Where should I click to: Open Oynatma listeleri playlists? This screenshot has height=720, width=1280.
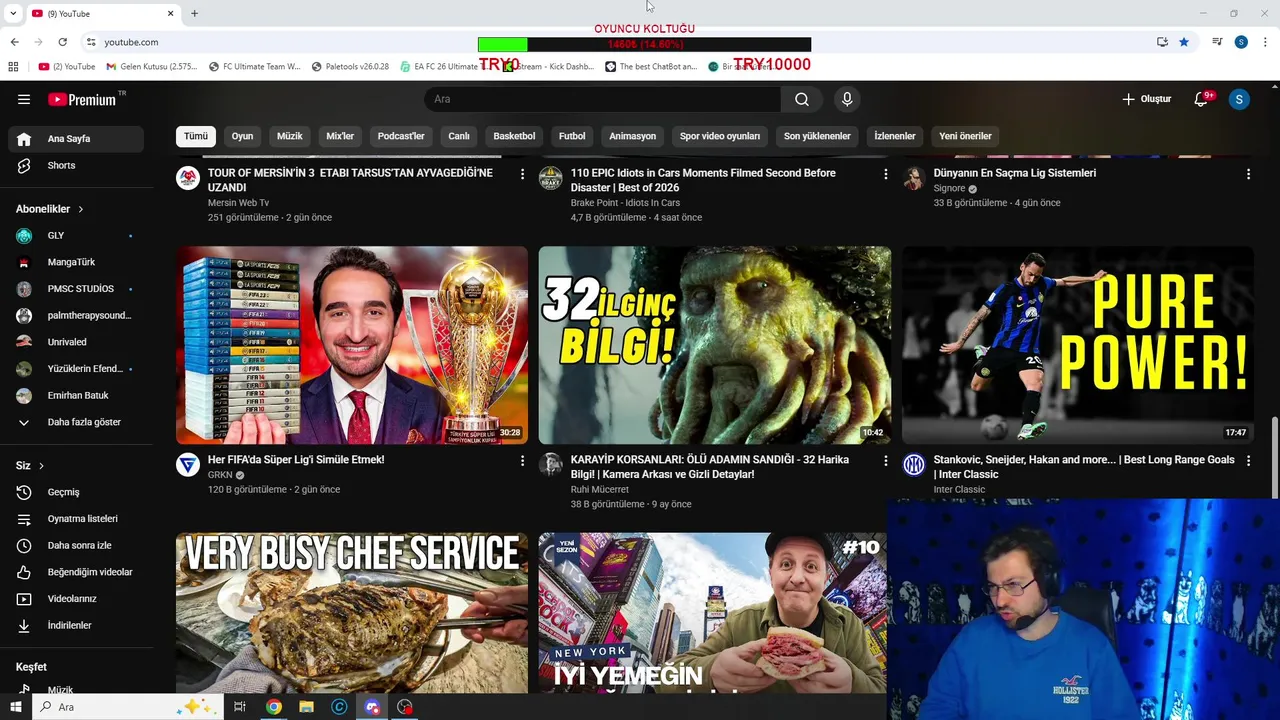pyautogui.click(x=76, y=519)
